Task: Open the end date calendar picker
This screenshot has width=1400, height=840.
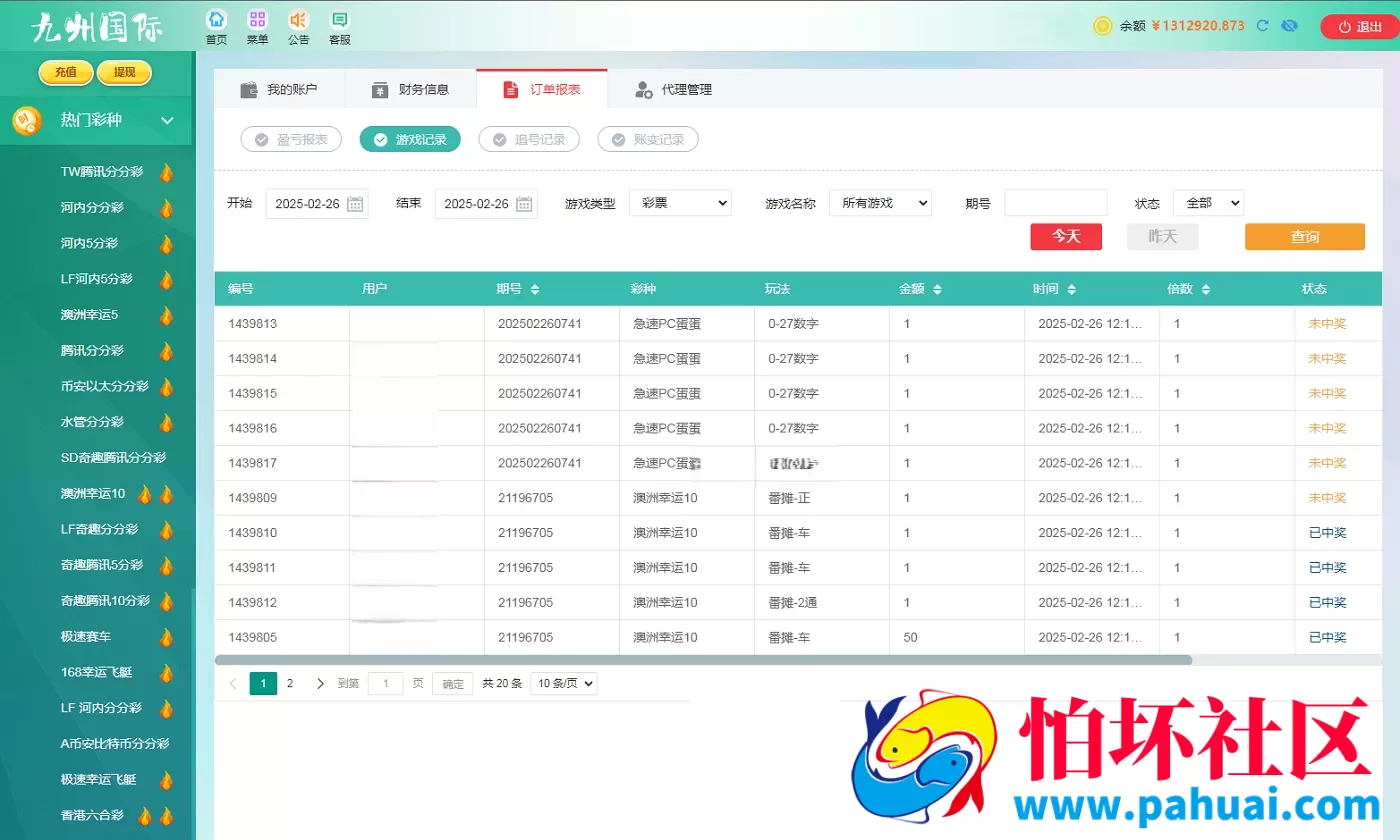Action: point(525,204)
